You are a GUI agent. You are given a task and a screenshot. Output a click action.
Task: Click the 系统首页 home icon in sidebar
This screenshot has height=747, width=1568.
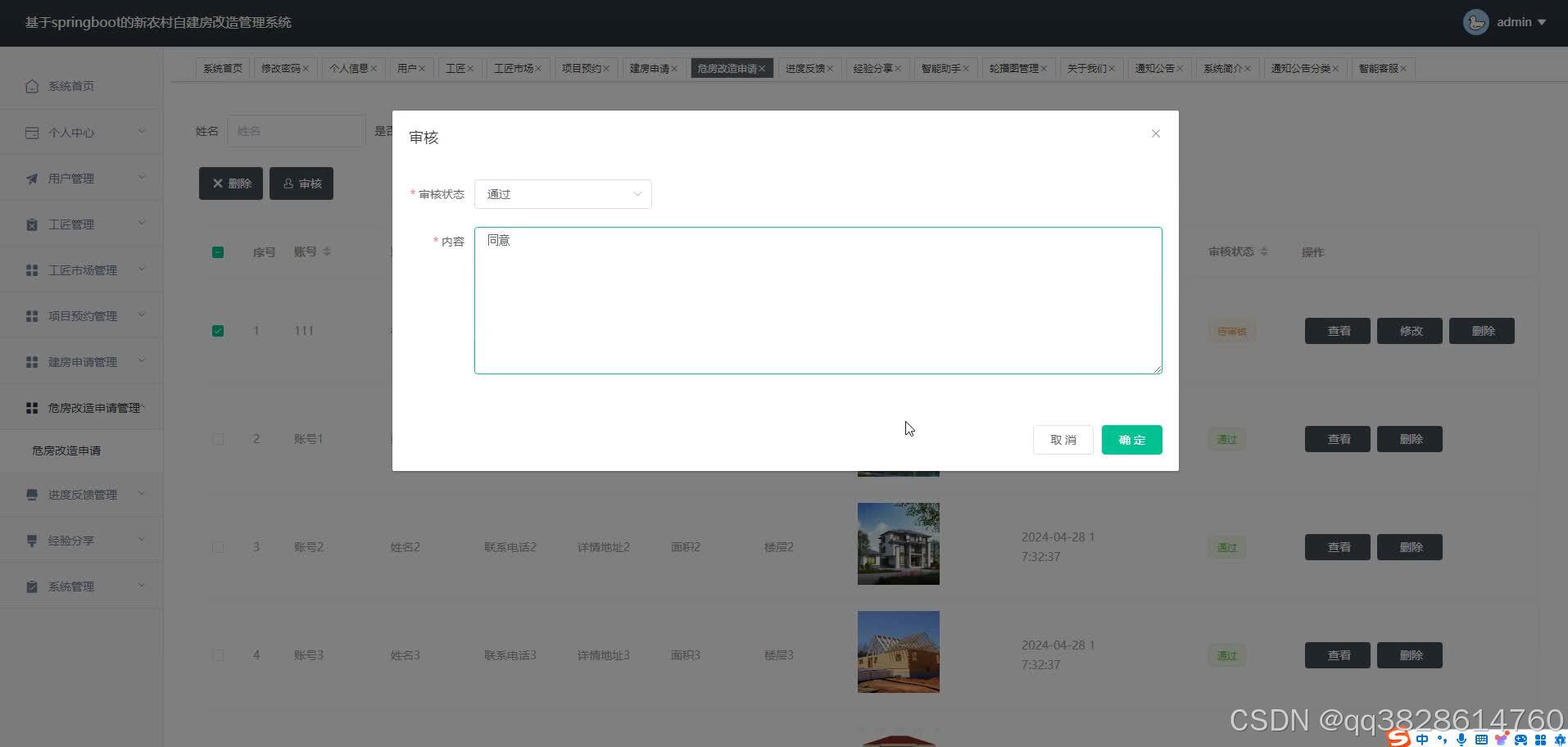coord(32,86)
